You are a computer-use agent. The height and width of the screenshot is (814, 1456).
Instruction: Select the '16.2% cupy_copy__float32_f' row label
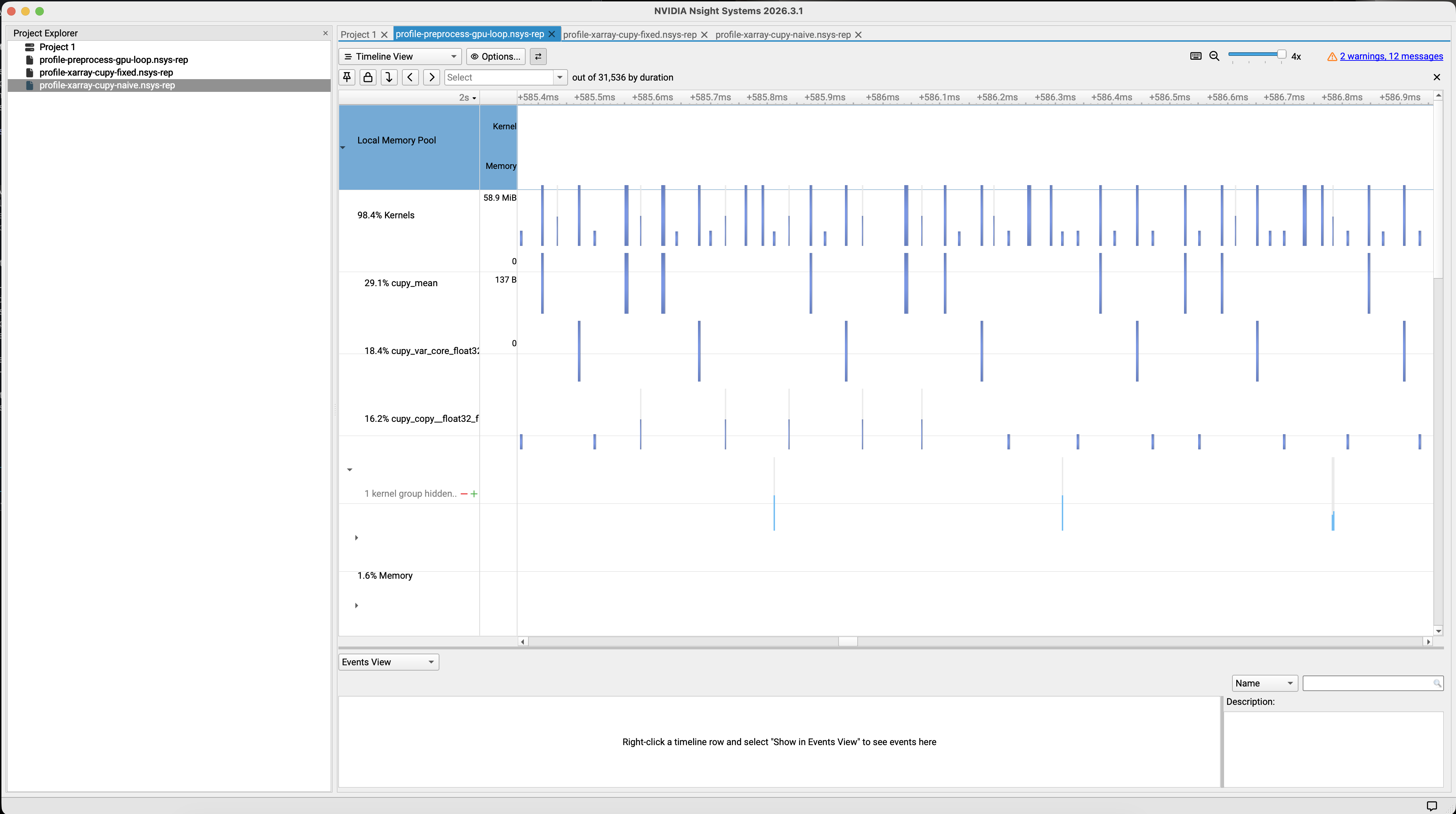coord(422,418)
